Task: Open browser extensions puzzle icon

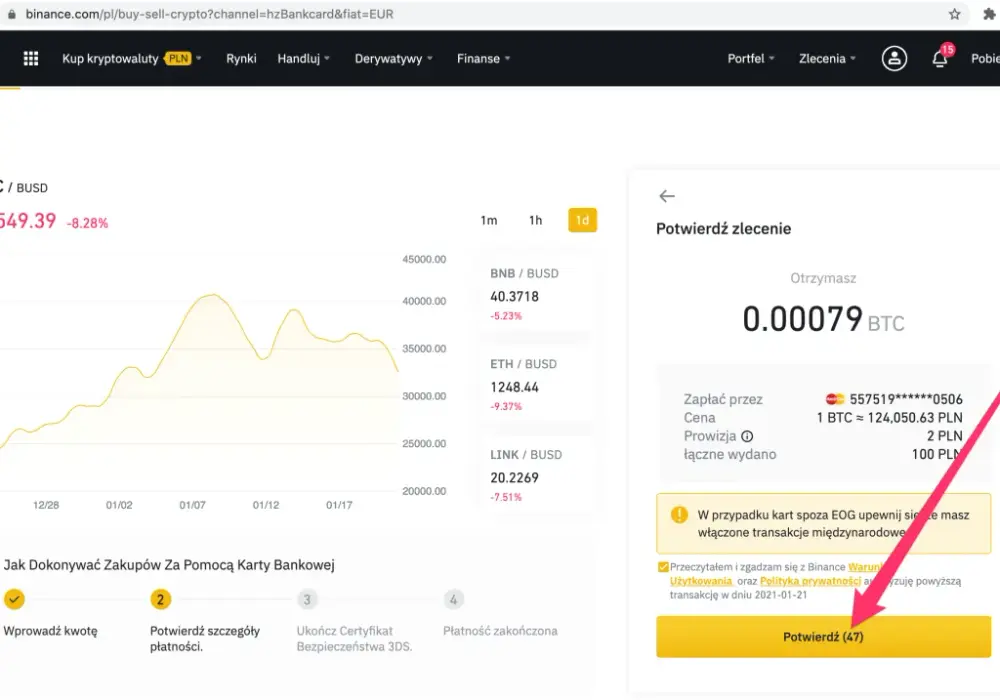Action: [x=989, y=14]
